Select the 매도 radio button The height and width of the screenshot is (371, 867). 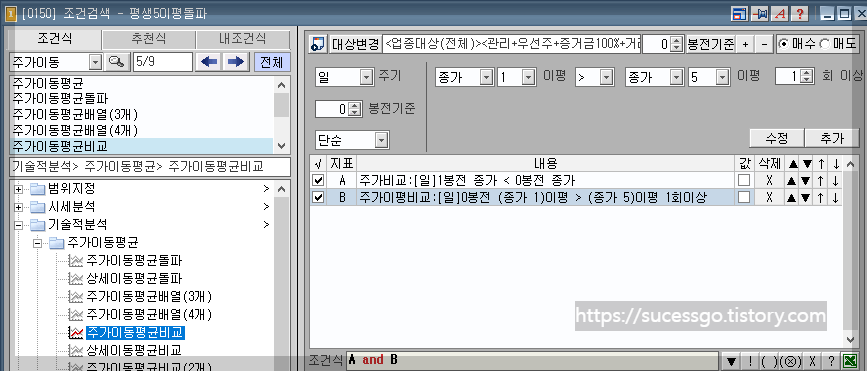pyautogui.click(x=823, y=44)
